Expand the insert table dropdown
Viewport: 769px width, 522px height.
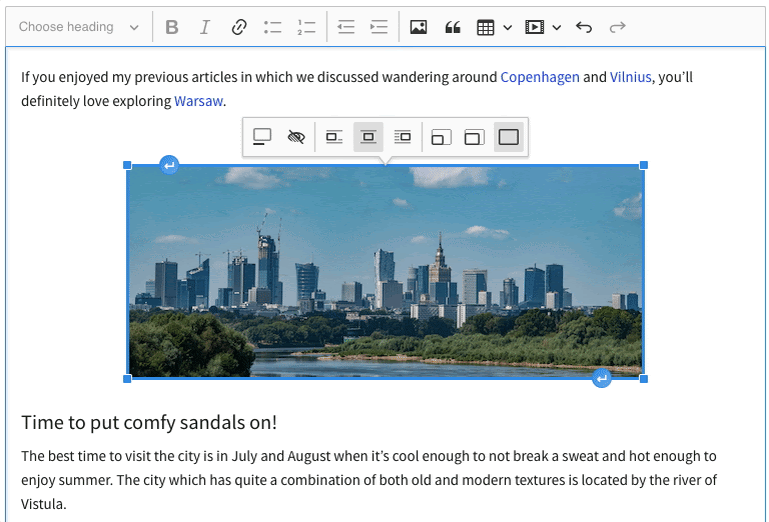508,27
